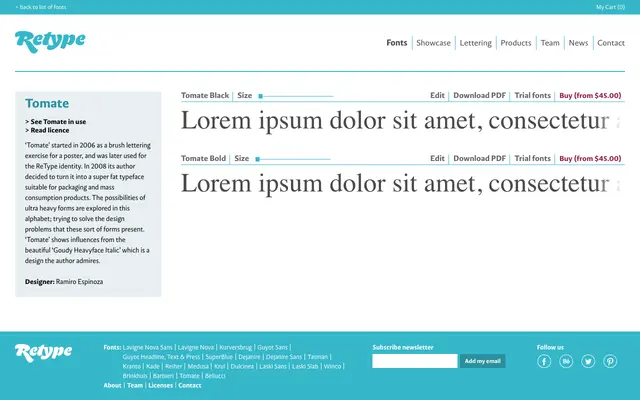Screen dimensions: 640x400
Task: Open the News page
Action: pos(578,43)
